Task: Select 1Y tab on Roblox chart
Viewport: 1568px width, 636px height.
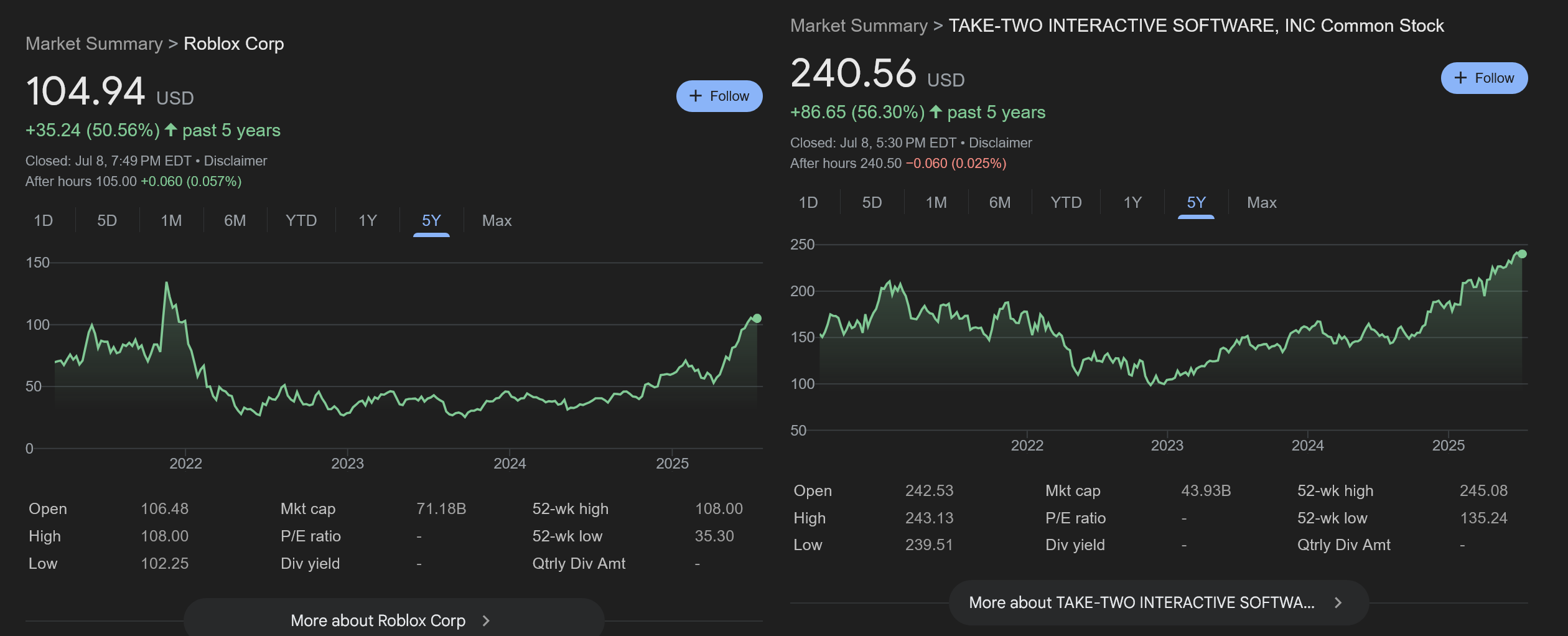Action: pyautogui.click(x=368, y=220)
